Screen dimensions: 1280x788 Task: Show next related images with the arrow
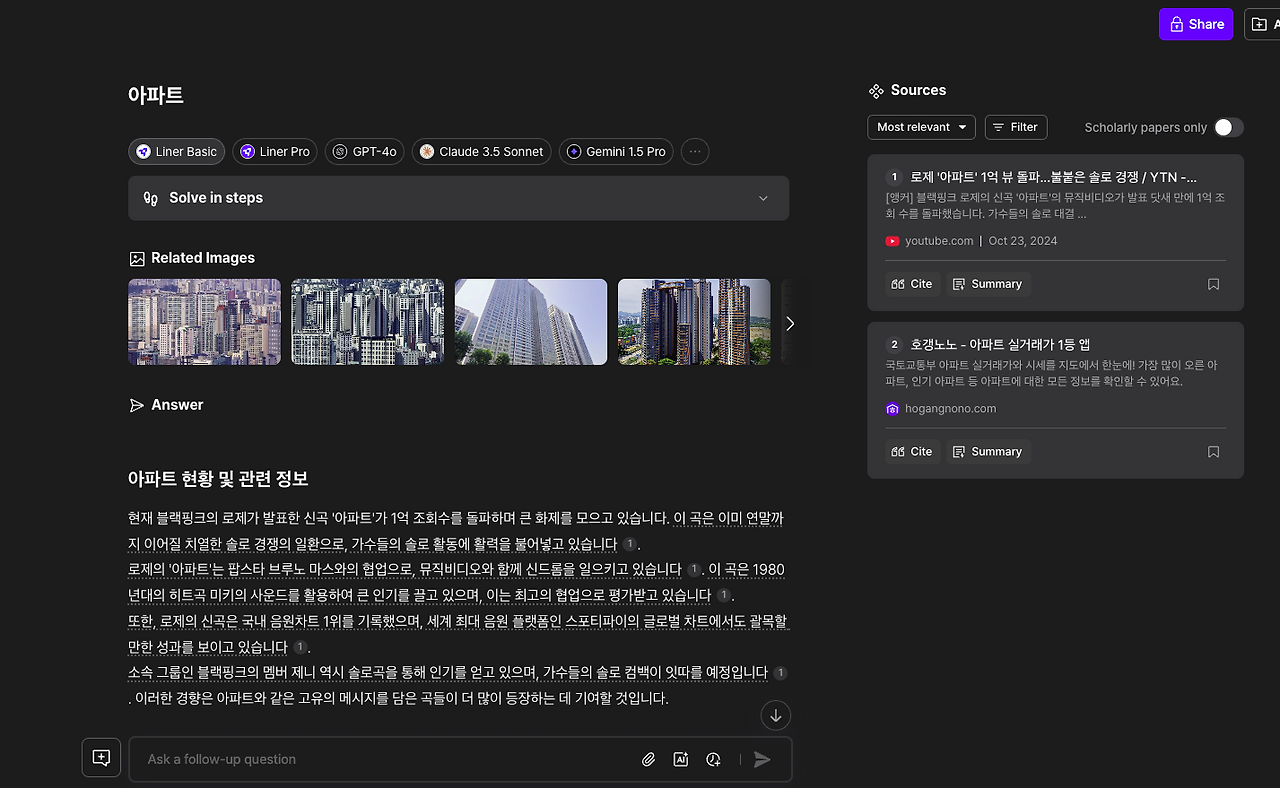coord(790,324)
